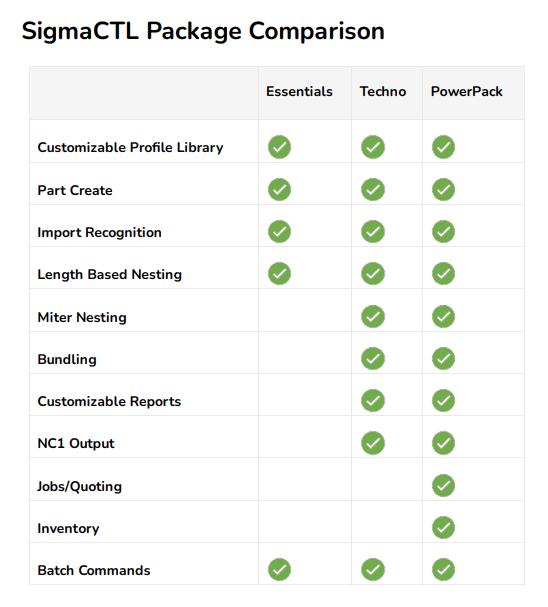Click PowerPack checkmark for Bundling
The height and width of the screenshot is (607, 548).
(x=444, y=358)
